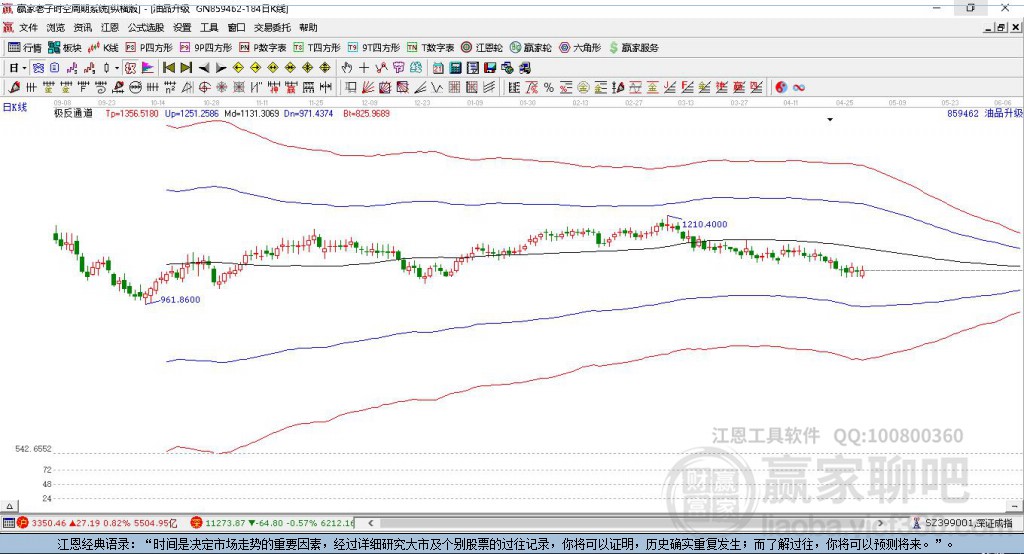Toggle the highlighted 权 adjustment icon

click(x=131, y=68)
